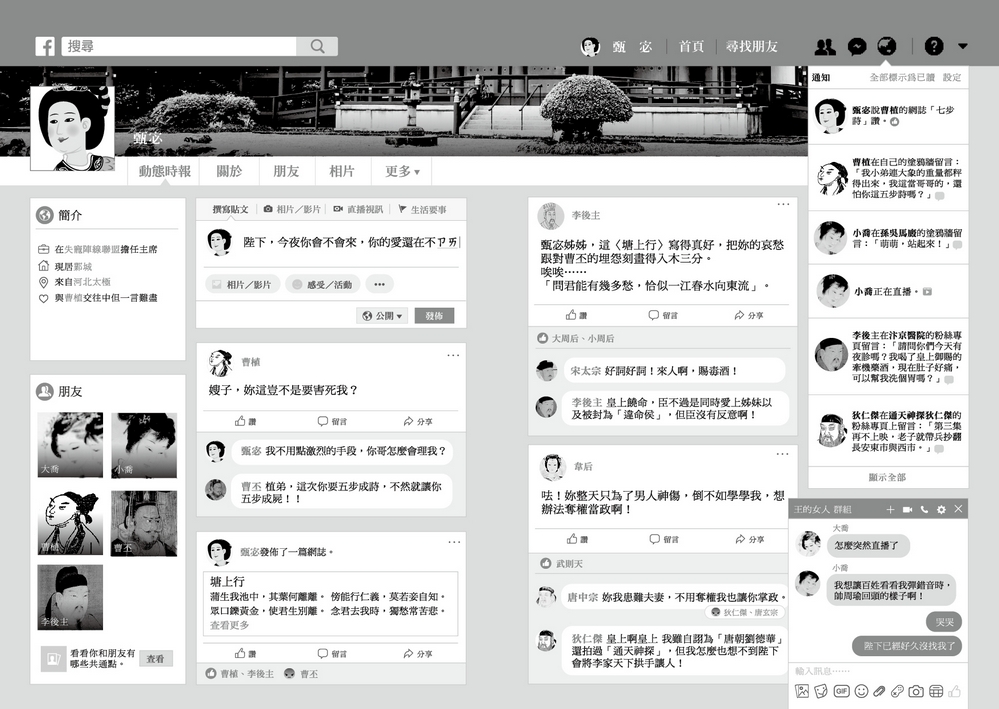Click 查看更多 in 塘上行 post
The height and width of the screenshot is (709, 999).
229,626
